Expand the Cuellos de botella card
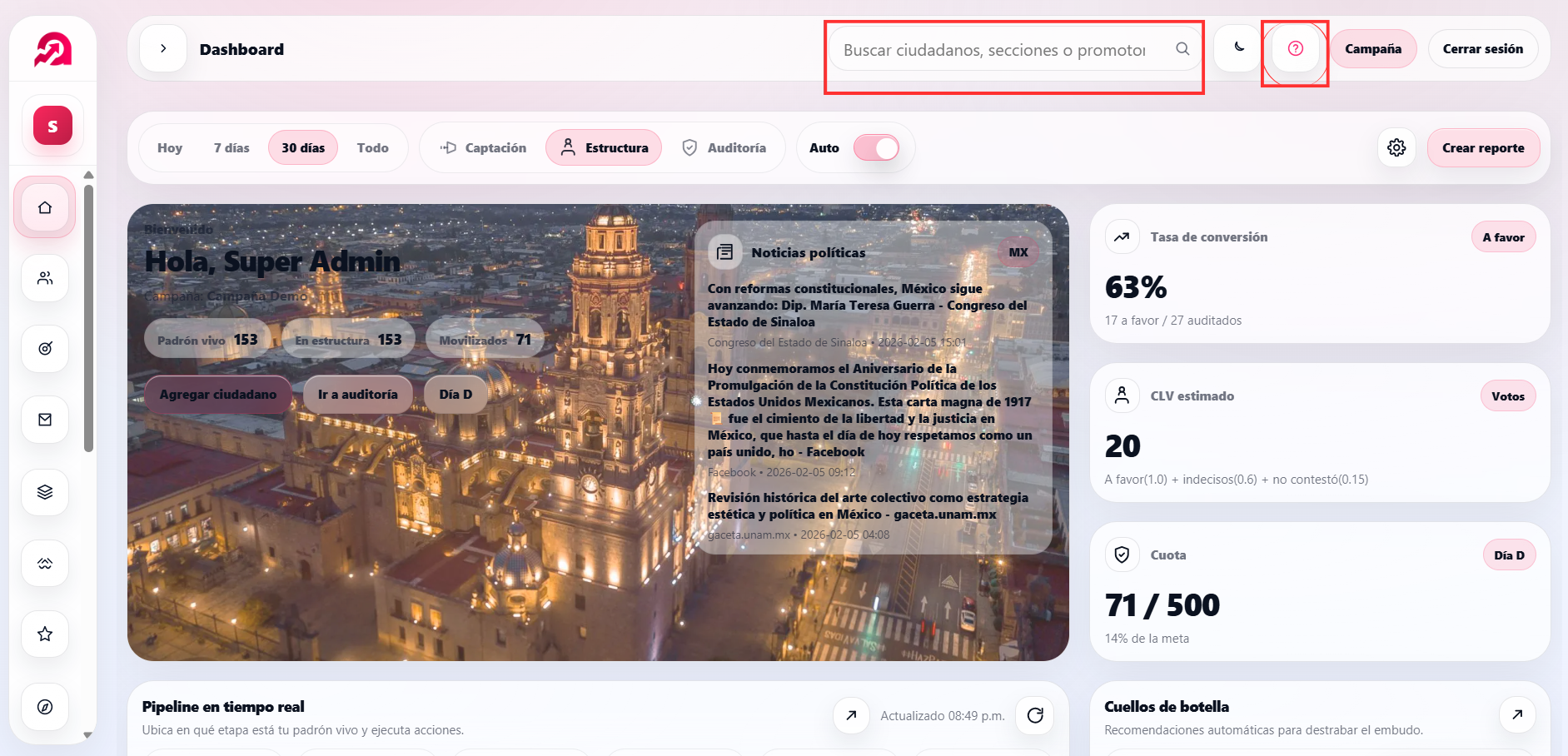1568x756 pixels. click(1517, 714)
